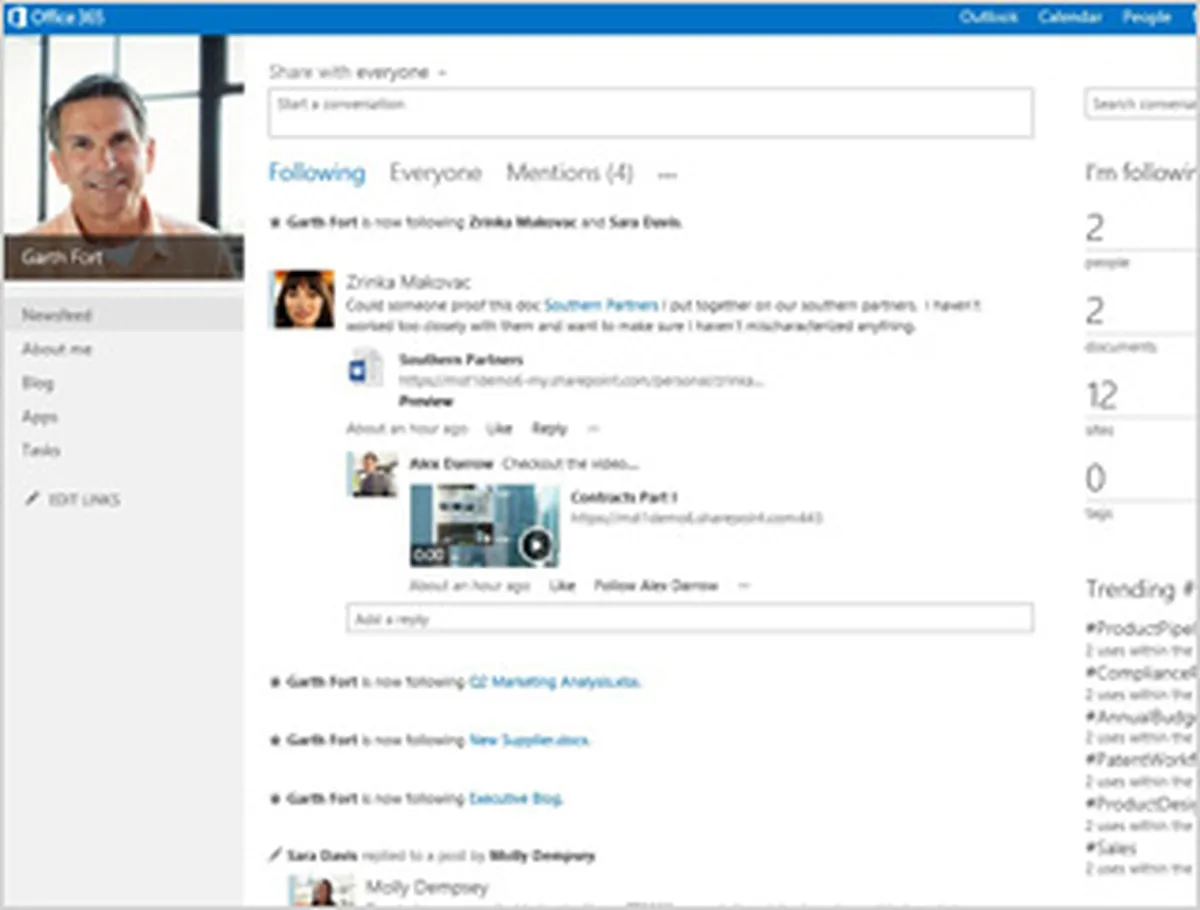Switch to the Mentions (4) tab
Image resolution: width=1200 pixels, height=910 pixels.
569,173
